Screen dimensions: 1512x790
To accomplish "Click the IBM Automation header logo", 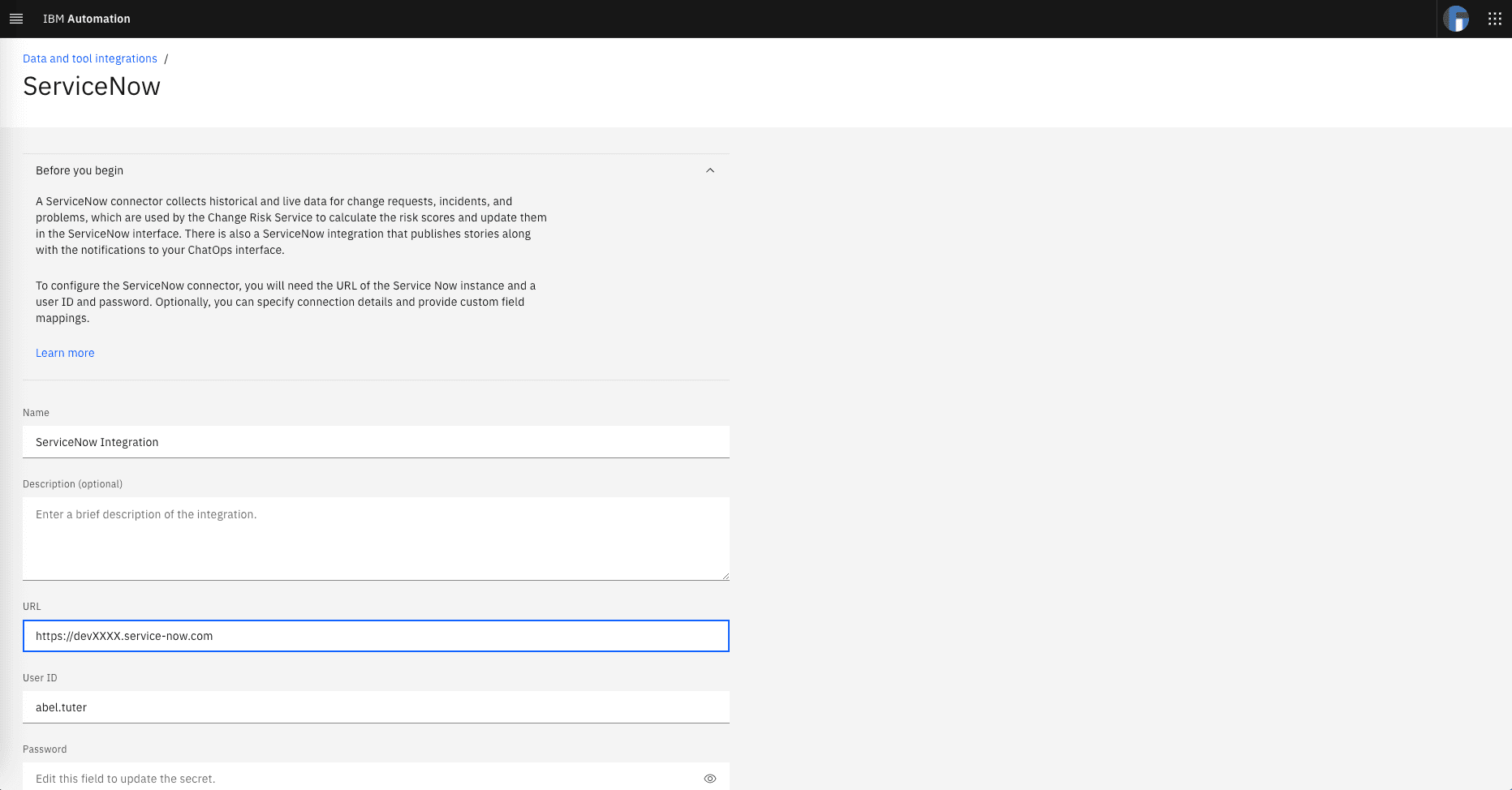I will [x=86, y=18].
